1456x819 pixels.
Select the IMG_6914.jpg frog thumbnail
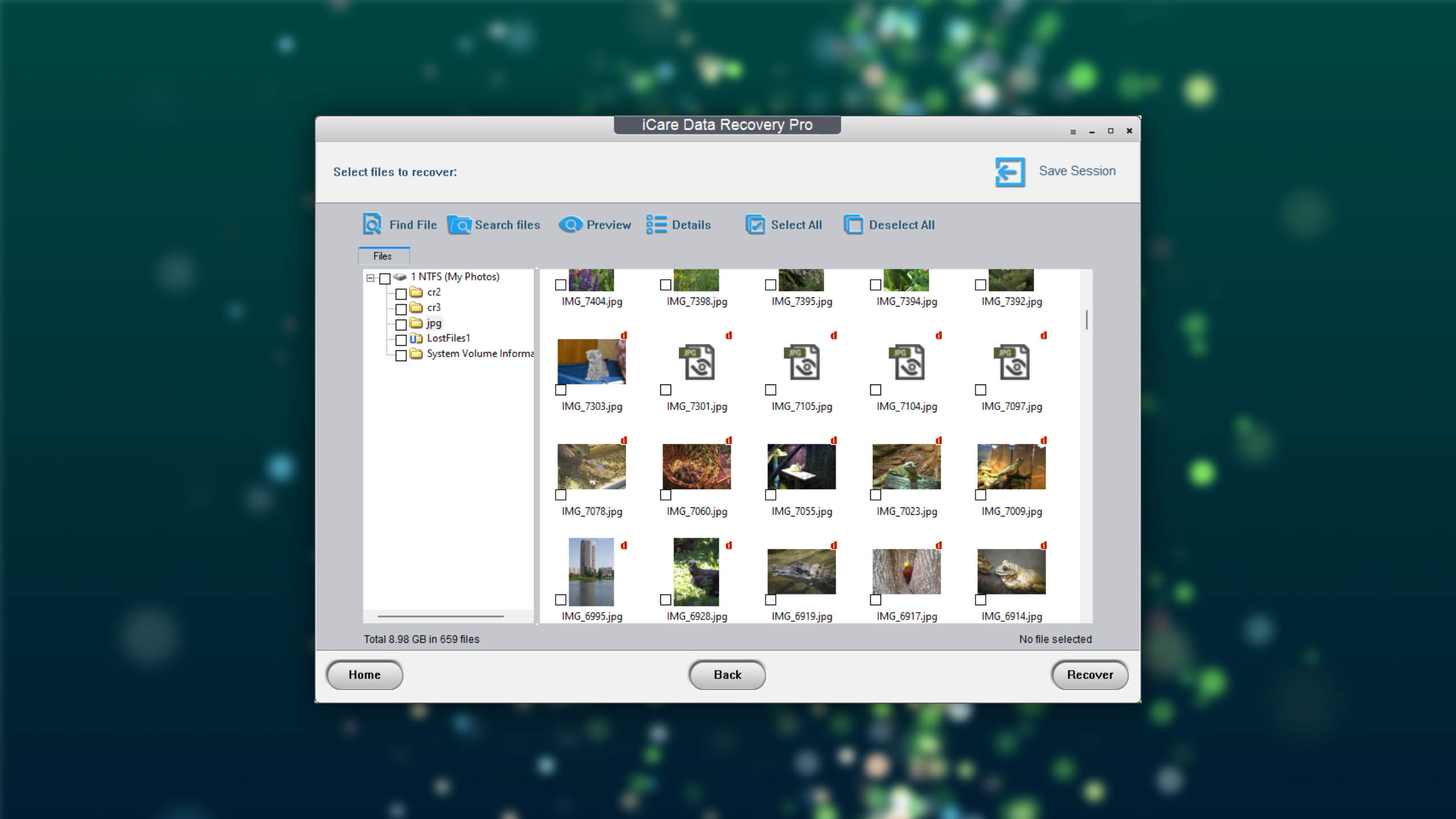1011,572
